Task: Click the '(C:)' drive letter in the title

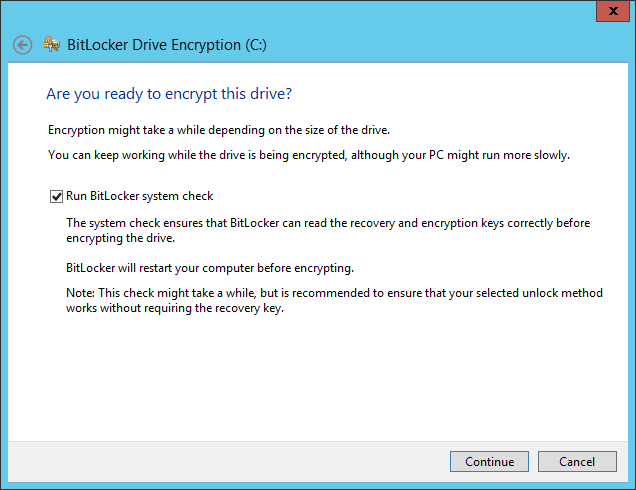Action: pos(256,45)
